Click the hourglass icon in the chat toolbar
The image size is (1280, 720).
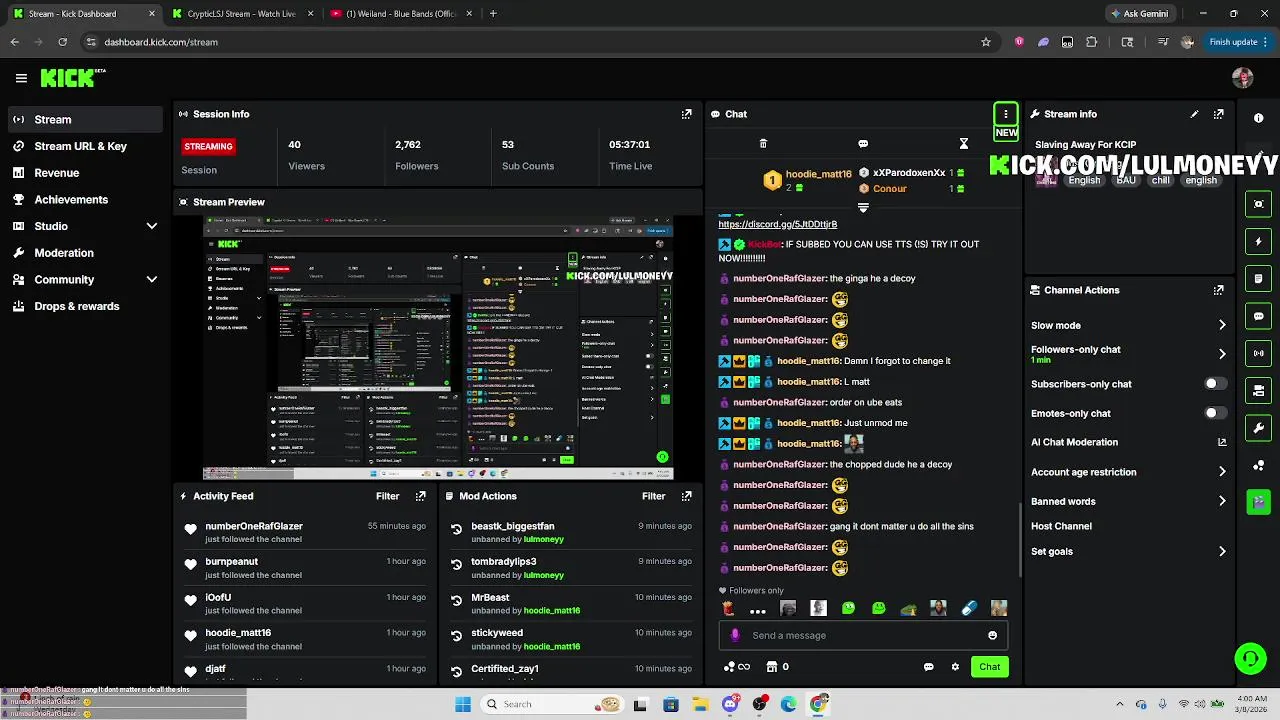pyautogui.click(x=964, y=144)
